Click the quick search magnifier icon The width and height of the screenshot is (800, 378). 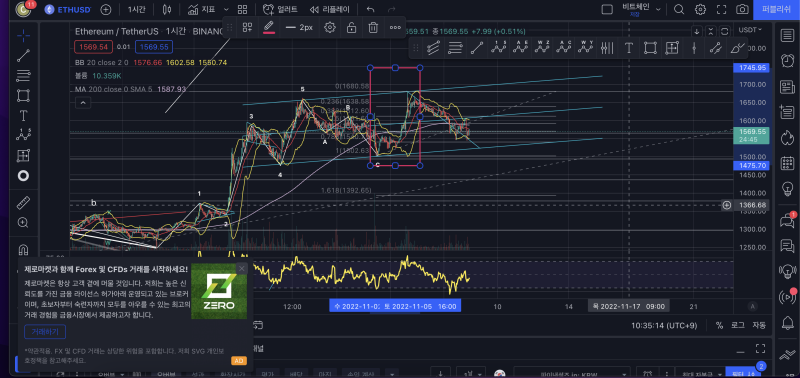pos(679,9)
